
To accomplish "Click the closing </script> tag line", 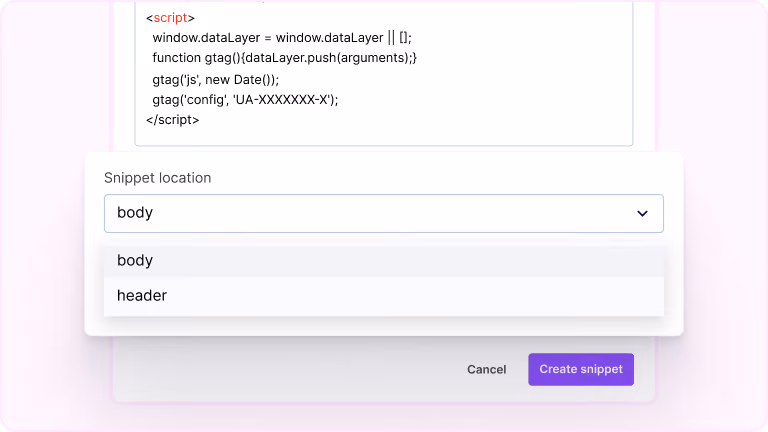I will pyautogui.click(x=172, y=120).
